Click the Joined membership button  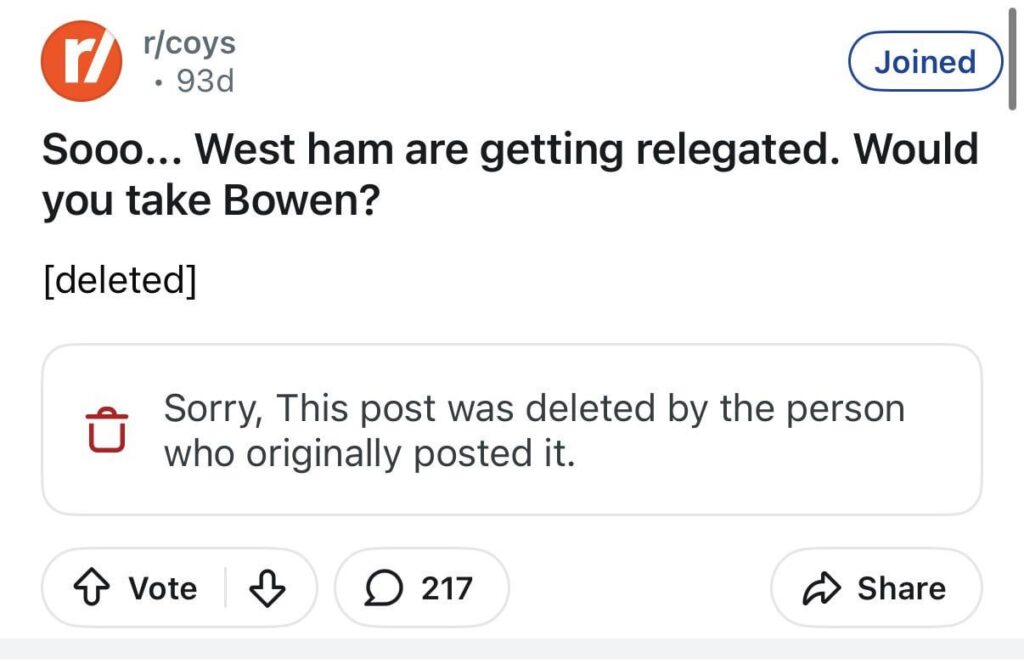[x=924, y=61]
